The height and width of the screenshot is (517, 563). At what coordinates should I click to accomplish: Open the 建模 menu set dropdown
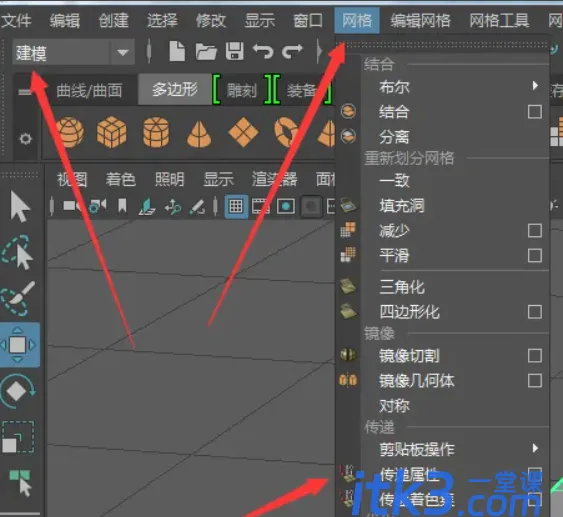pyautogui.click(x=122, y=52)
